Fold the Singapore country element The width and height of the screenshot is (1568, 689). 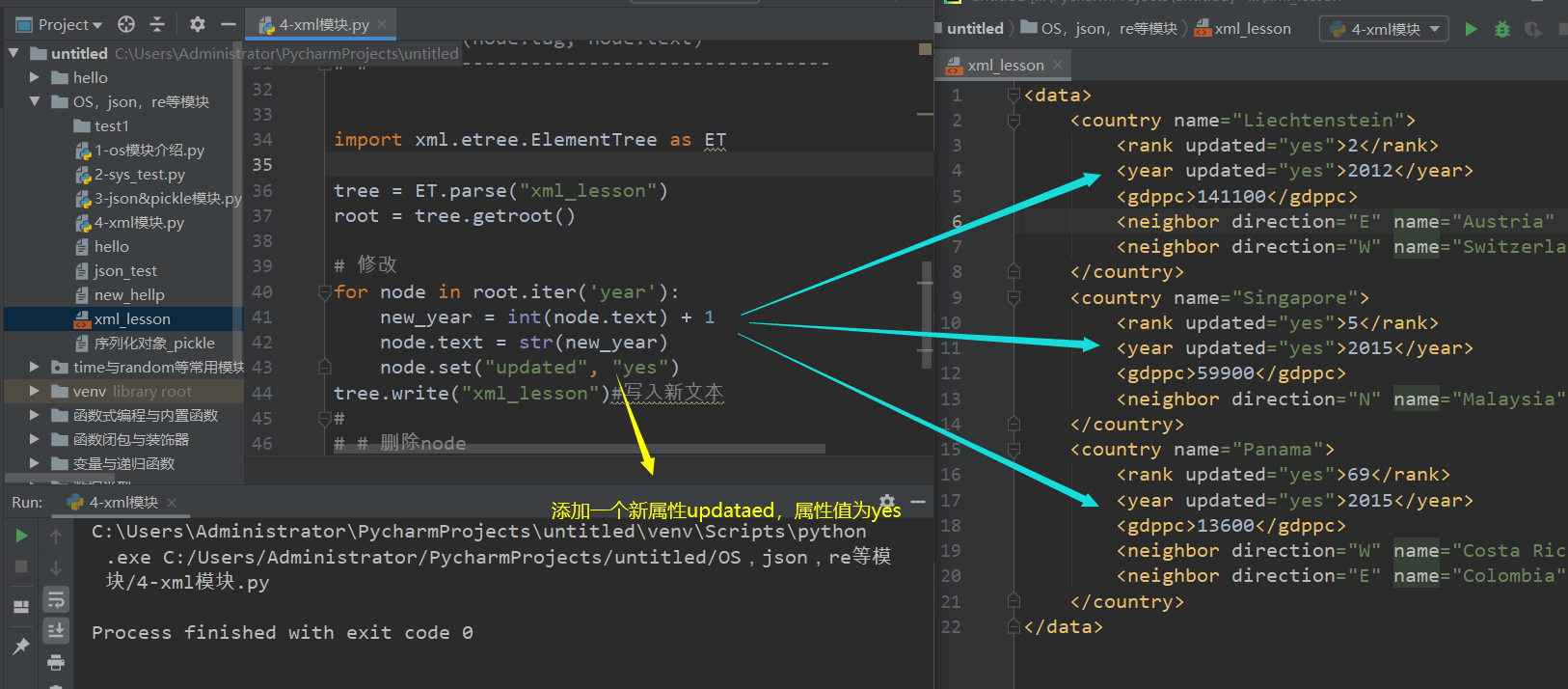pyautogui.click(x=1014, y=297)
